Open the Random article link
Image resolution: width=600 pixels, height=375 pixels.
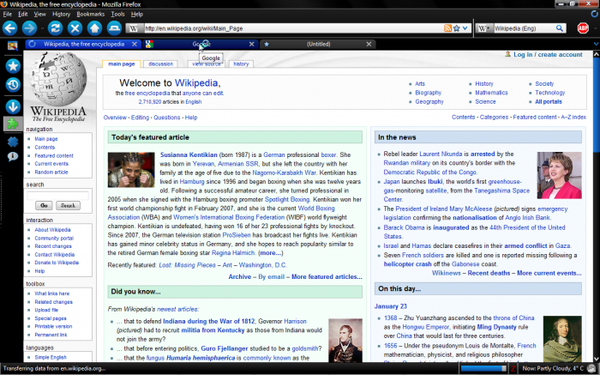[x=51, y=172]
